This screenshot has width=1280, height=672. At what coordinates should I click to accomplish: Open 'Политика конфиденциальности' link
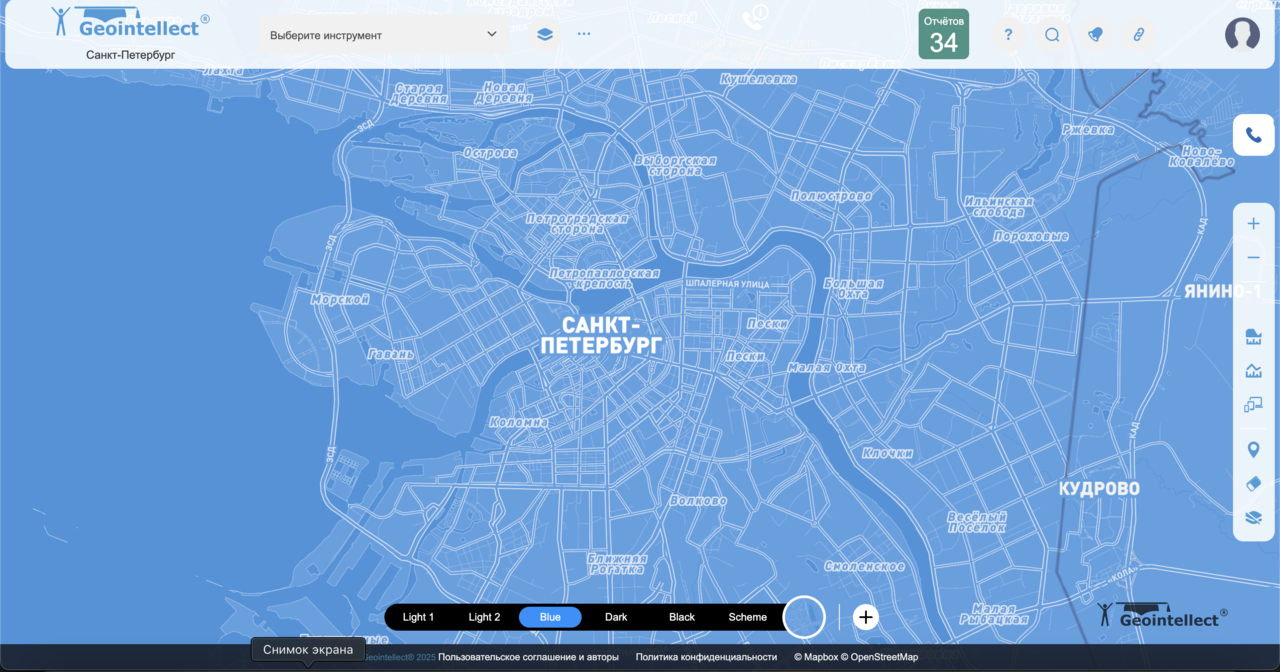[706, 657]
